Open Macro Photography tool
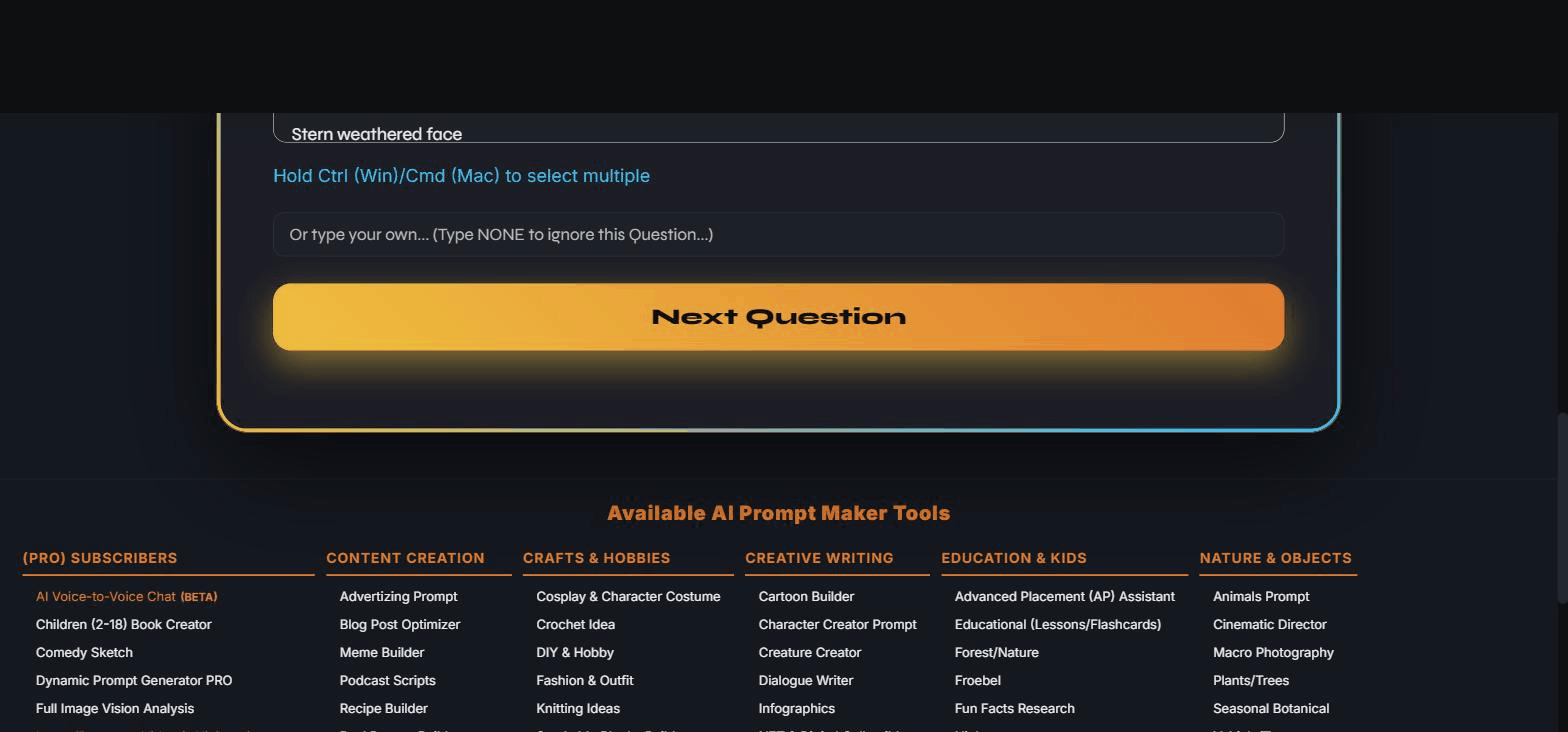 click(1273, 652)
